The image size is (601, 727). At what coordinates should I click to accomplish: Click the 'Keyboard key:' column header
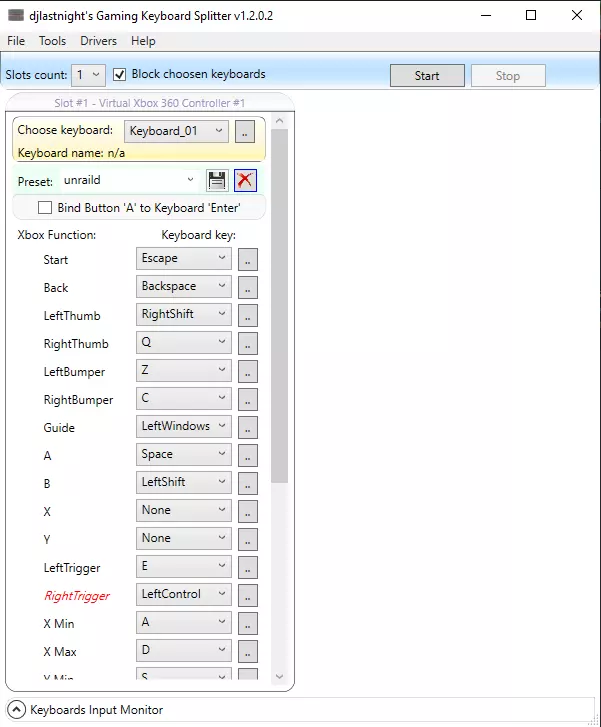pyautogui.click(x=198, y=235)
